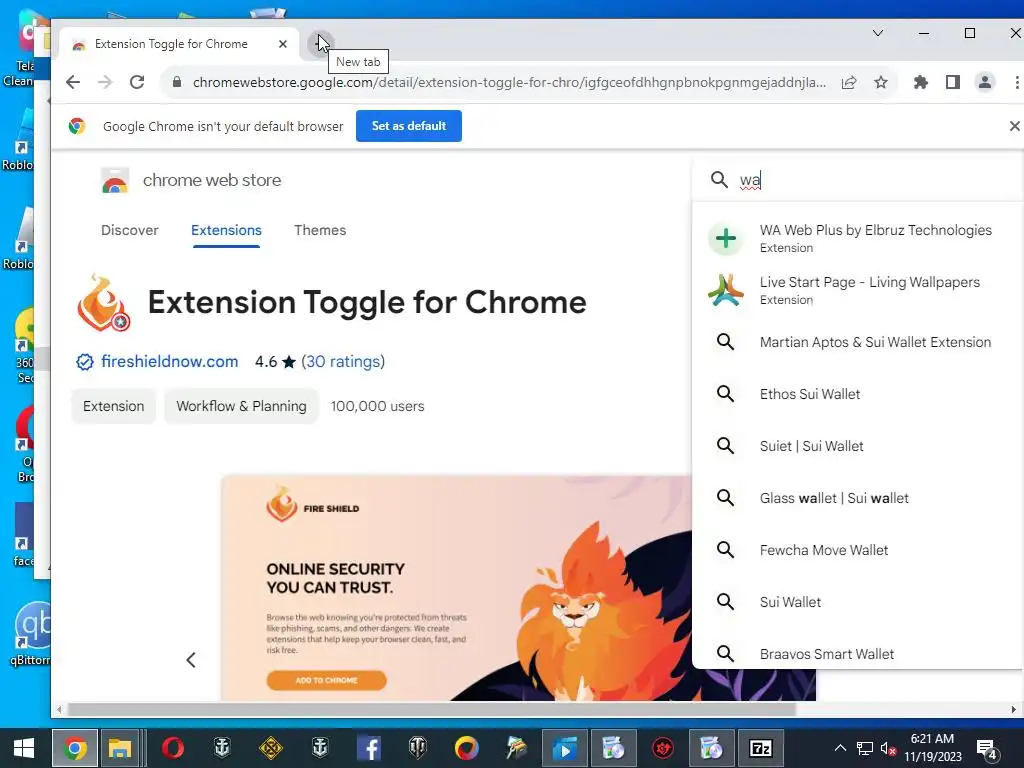Choose the Braavos Smart Wallet suggestion
Image resolution: width=1024 pixels, height=768 pixels.
(x=858, y=654)
